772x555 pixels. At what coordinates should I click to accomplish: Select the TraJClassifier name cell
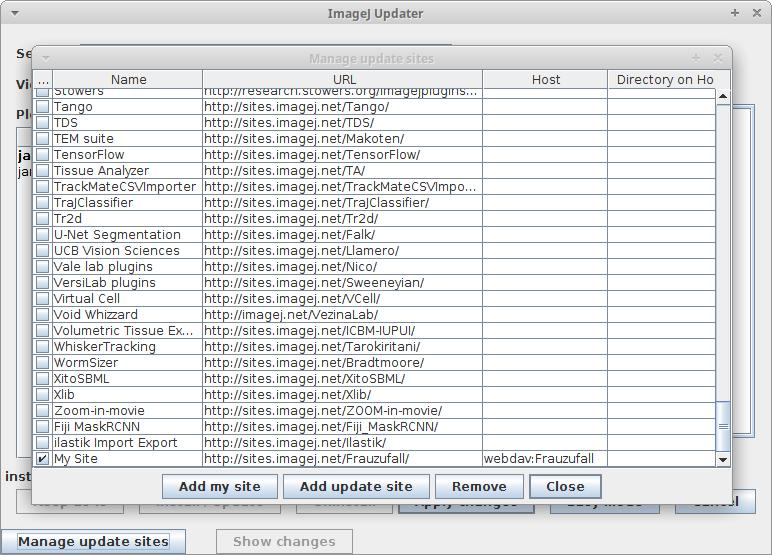pos(128,202)
